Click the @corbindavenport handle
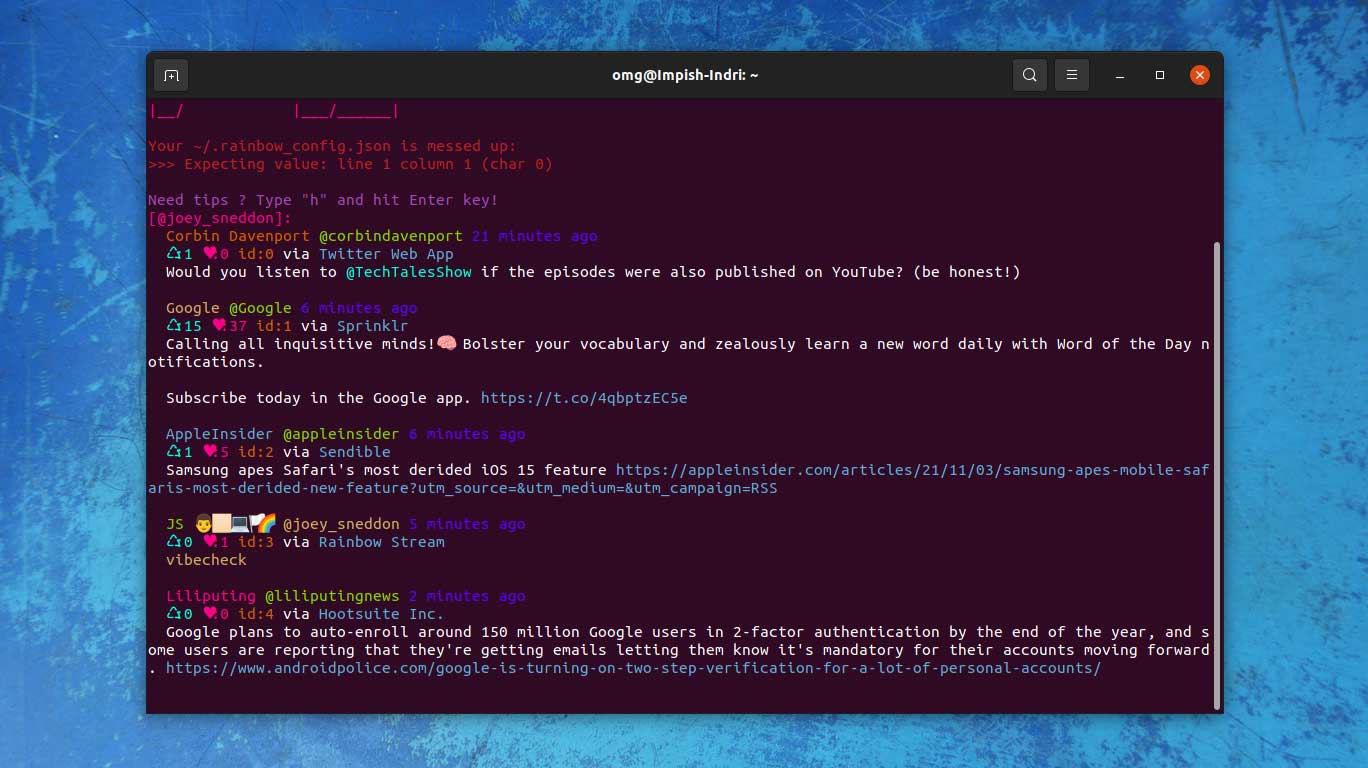 pos(391,236)
